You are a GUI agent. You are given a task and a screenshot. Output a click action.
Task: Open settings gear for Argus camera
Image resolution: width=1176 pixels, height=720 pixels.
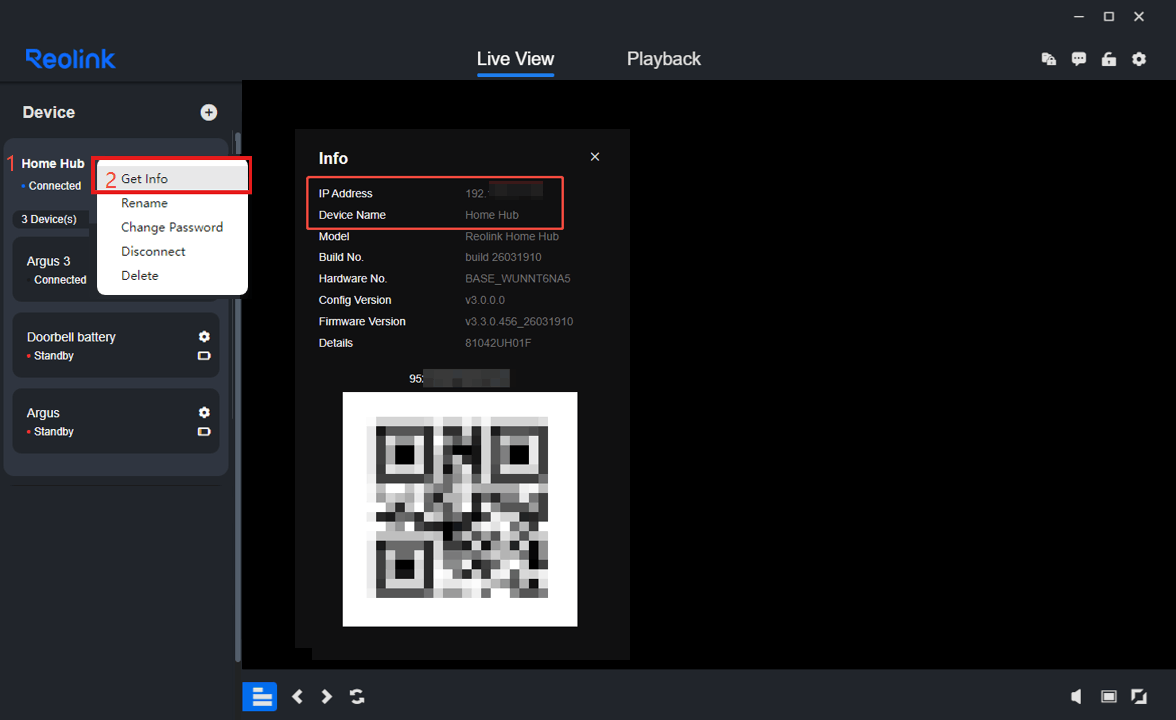coord(204,412)
